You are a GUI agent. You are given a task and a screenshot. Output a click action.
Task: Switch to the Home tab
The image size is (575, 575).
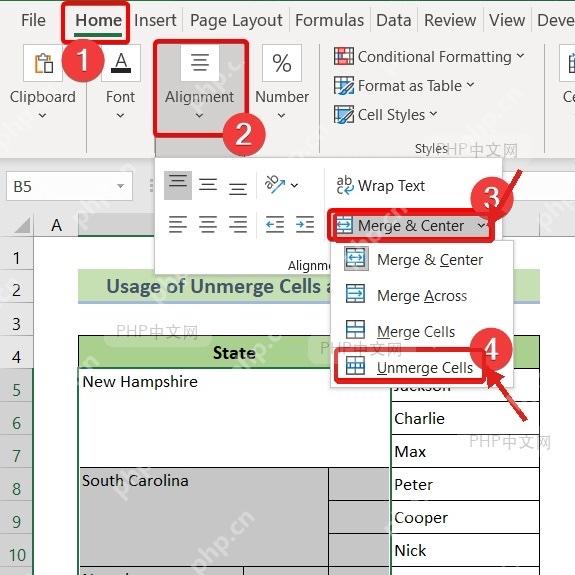click(98, 20)
